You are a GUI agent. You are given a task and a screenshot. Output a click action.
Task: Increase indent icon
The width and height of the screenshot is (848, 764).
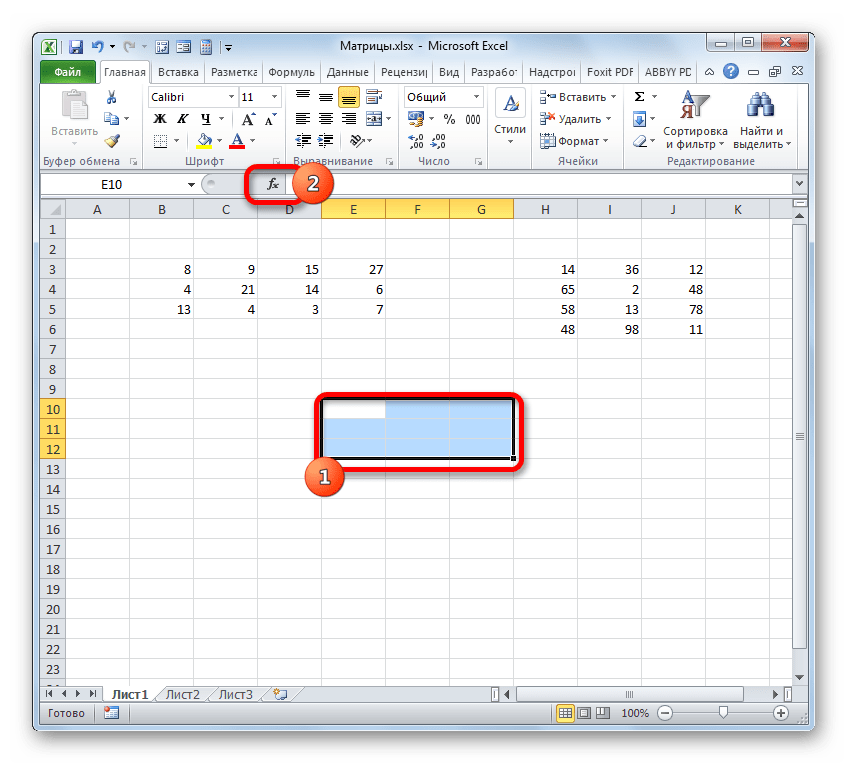[326, 141]
